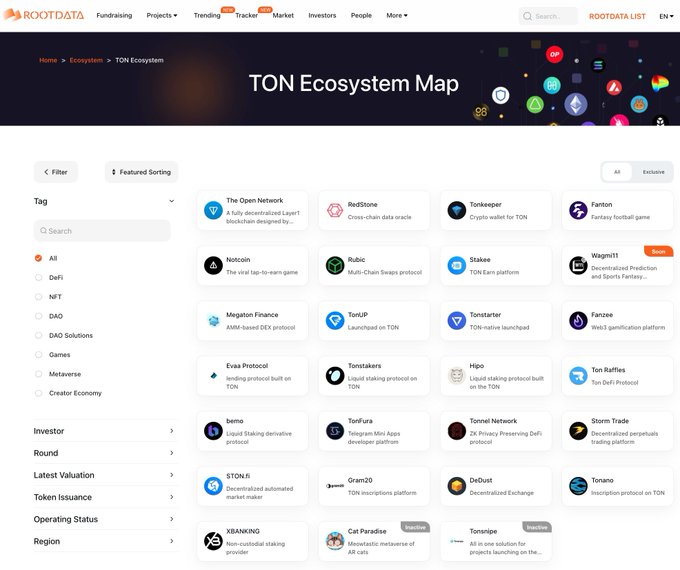Viewport: 680px width, 570px height.
Task: Click the Hipo hippo icon
Action: point(457,376)
